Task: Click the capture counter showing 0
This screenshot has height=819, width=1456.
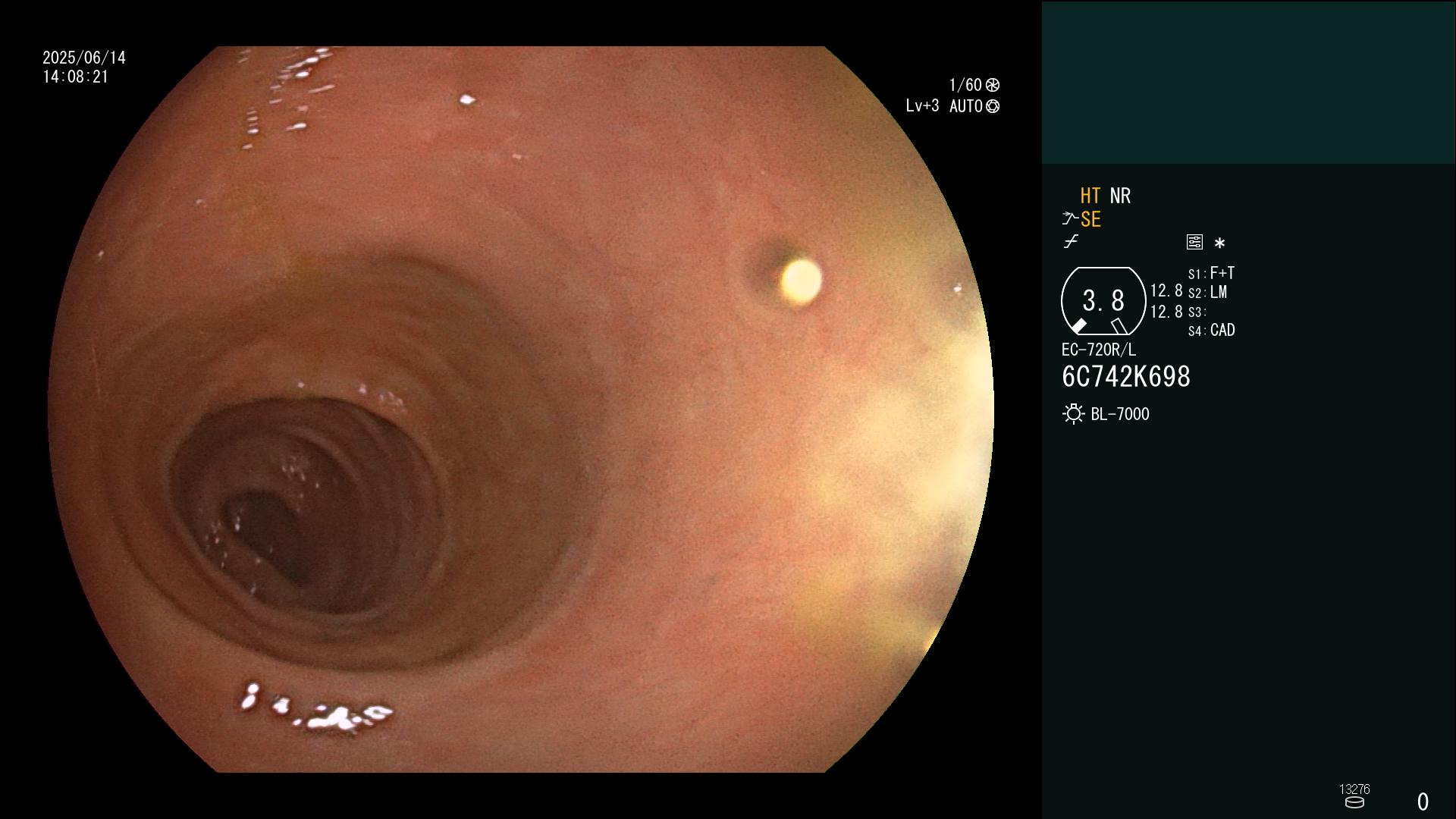Action: click(1423, 802)
